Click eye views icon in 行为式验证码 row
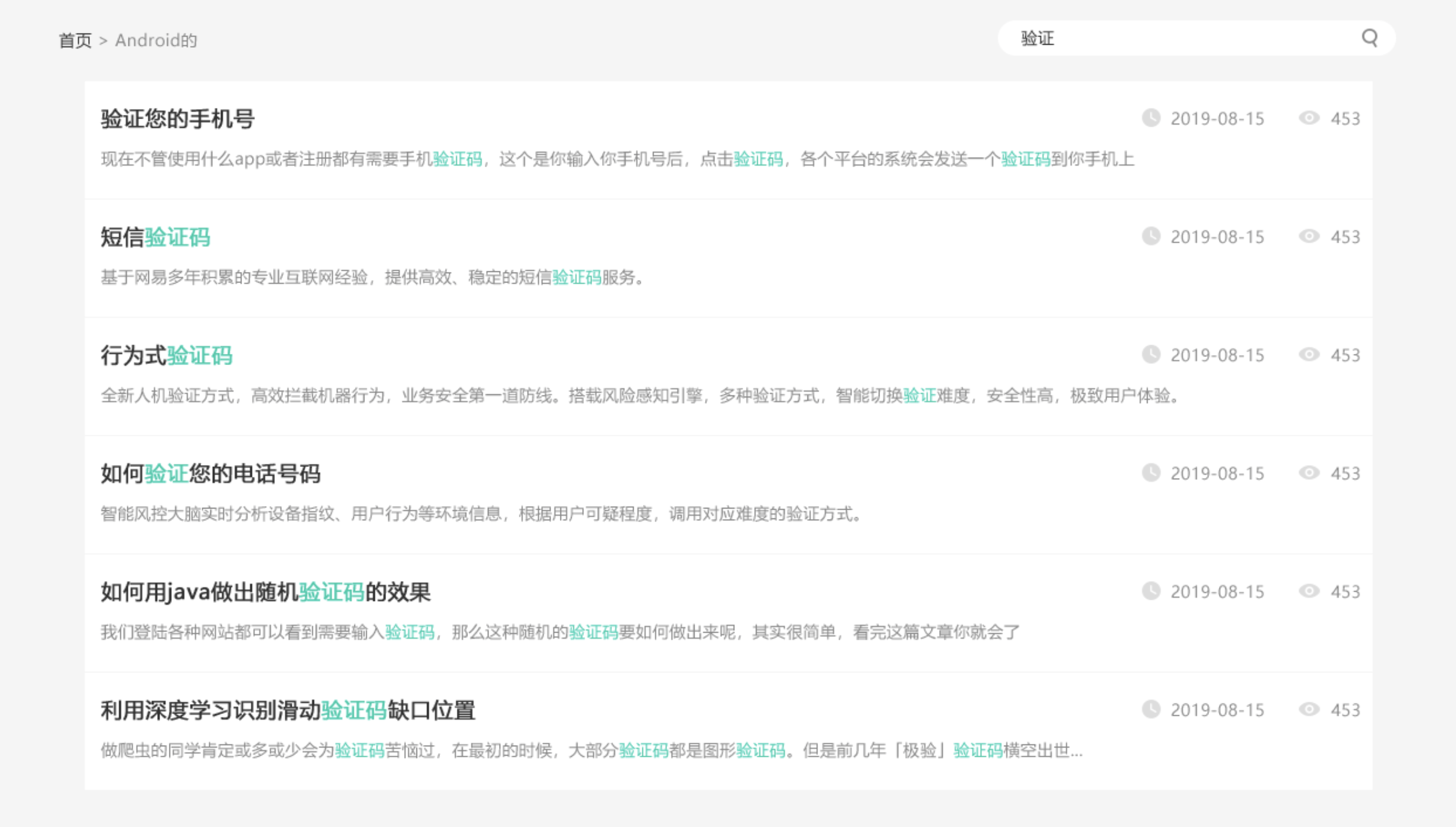This screenshot has height=827, width=1456. click(1308, 355)
